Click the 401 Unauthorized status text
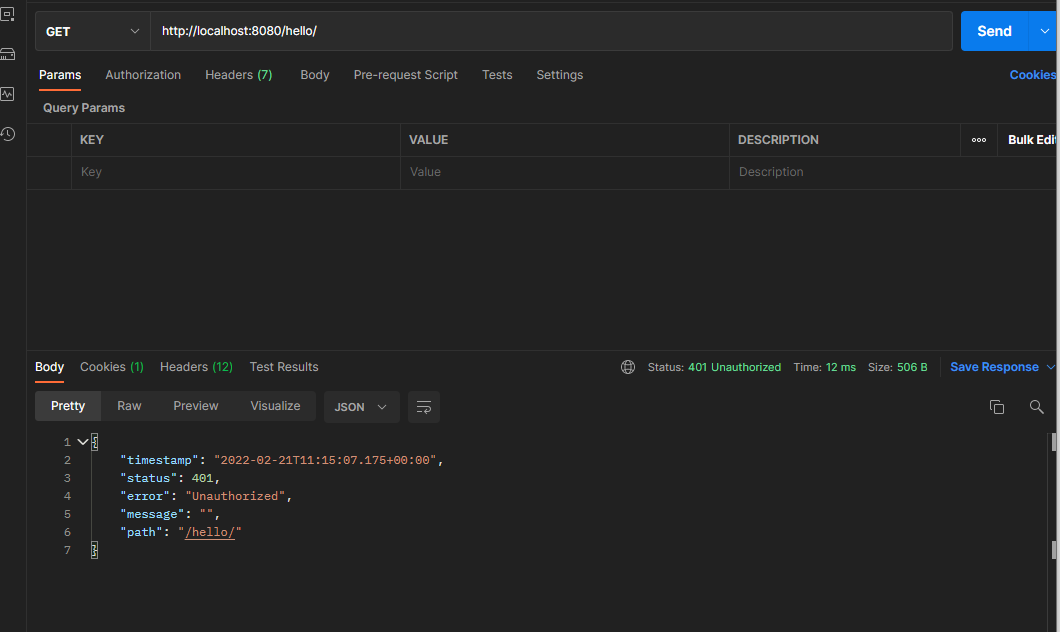The height and width of the screenshot is (632, 1060). pos(734,367)
